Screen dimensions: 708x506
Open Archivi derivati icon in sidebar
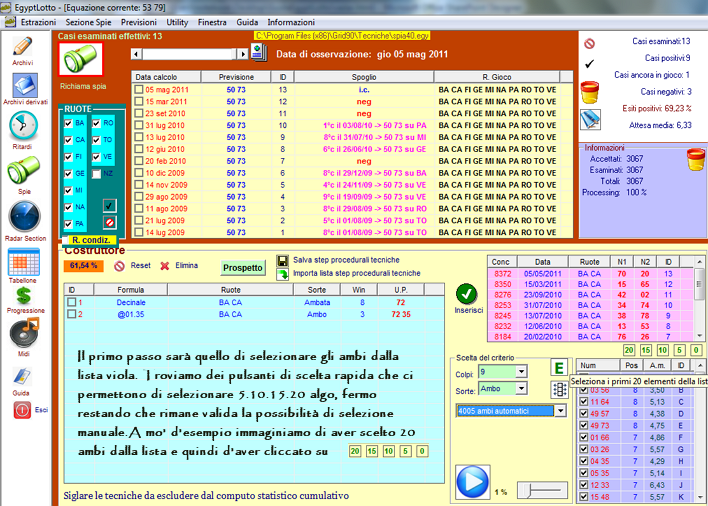tap(25, 85)
